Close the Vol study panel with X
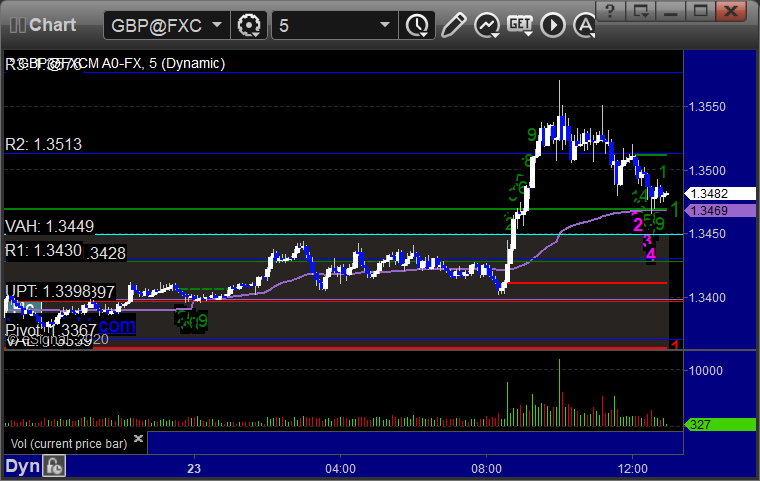The height and width of the screenshot is (481, 760). pos(138,438)
